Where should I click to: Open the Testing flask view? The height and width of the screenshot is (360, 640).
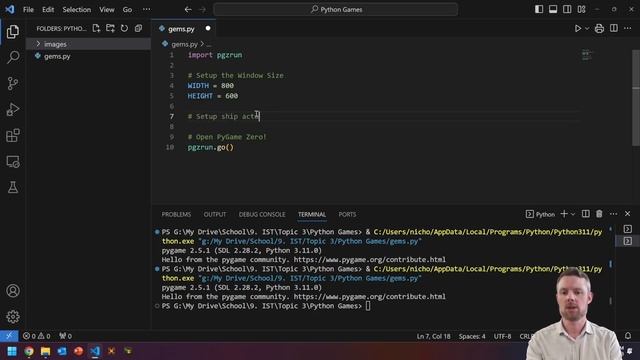coord(13,187)
